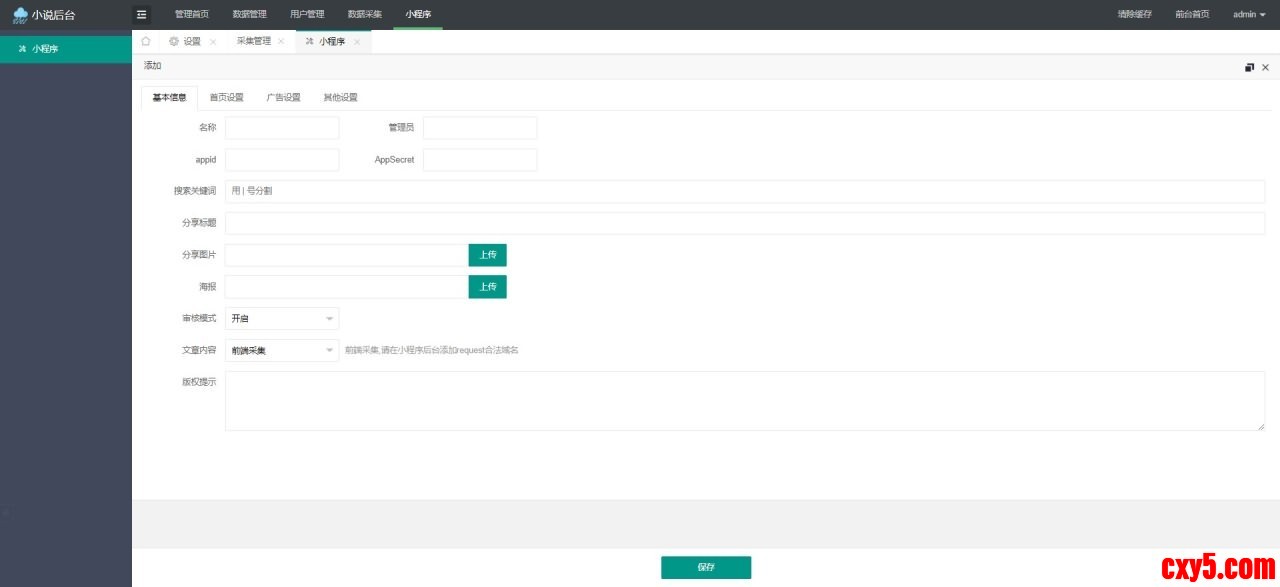
Task: Open 数据管理 in top navigation
Action: (250, 14)
